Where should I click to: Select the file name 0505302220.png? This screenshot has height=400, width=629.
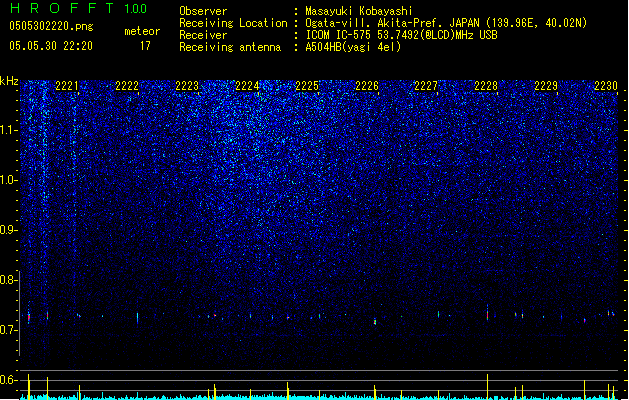pyautogui.click(x=51, y=26)
